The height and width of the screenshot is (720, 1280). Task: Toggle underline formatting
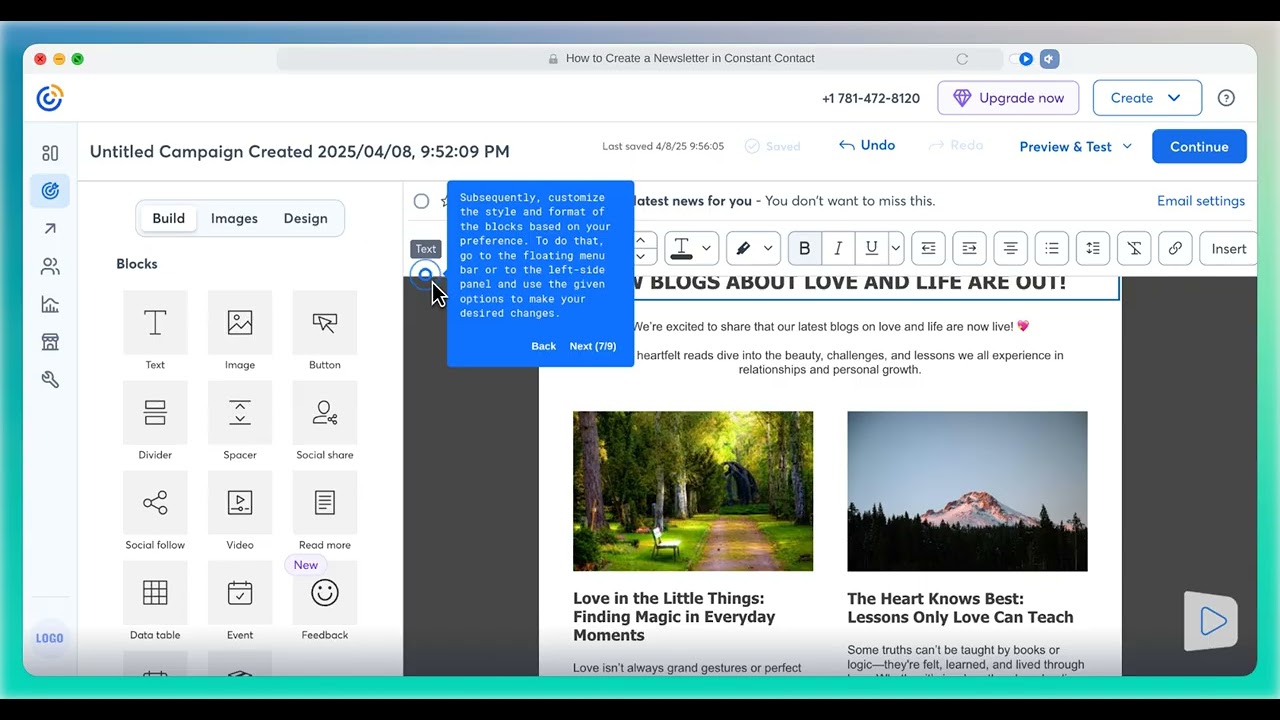point(871,248)
